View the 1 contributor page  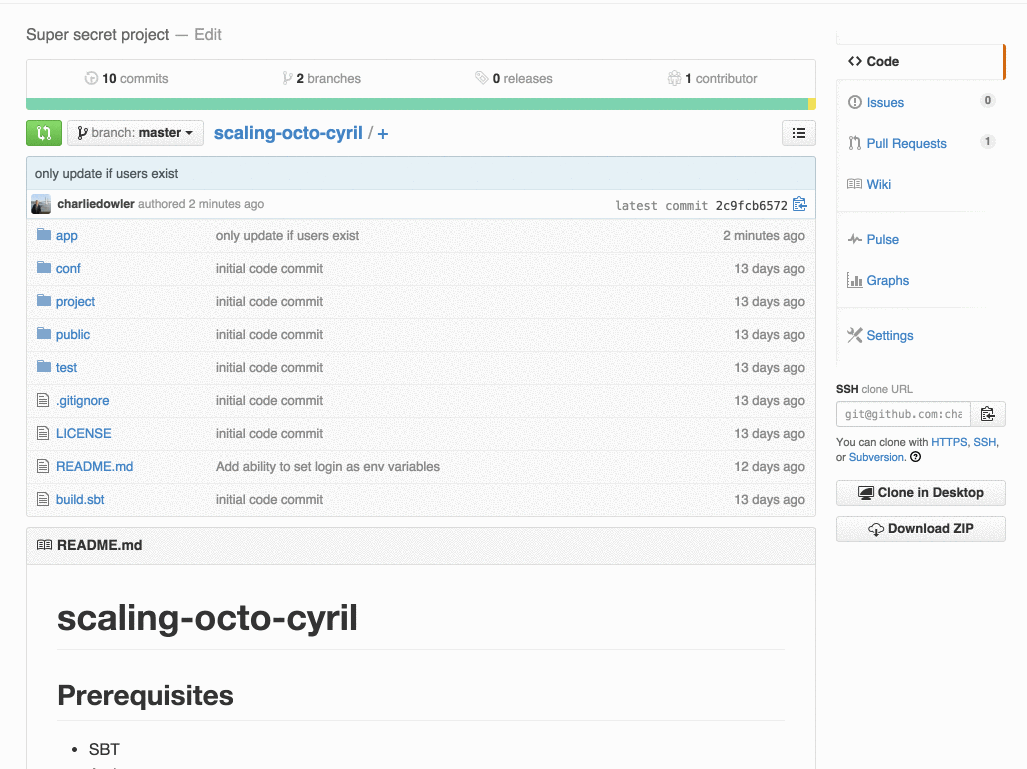coord(713,79)
